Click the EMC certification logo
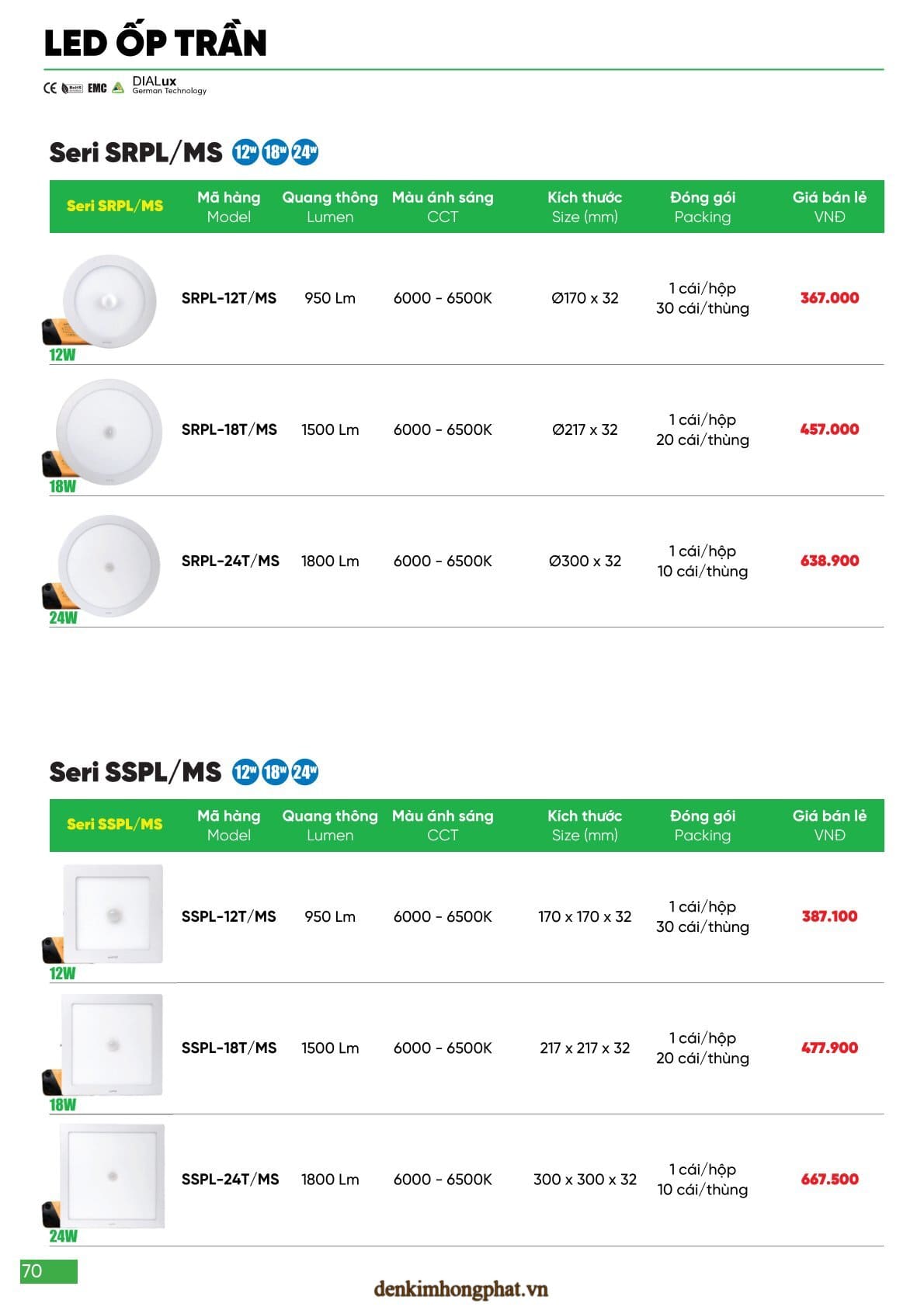 [97, 89]
